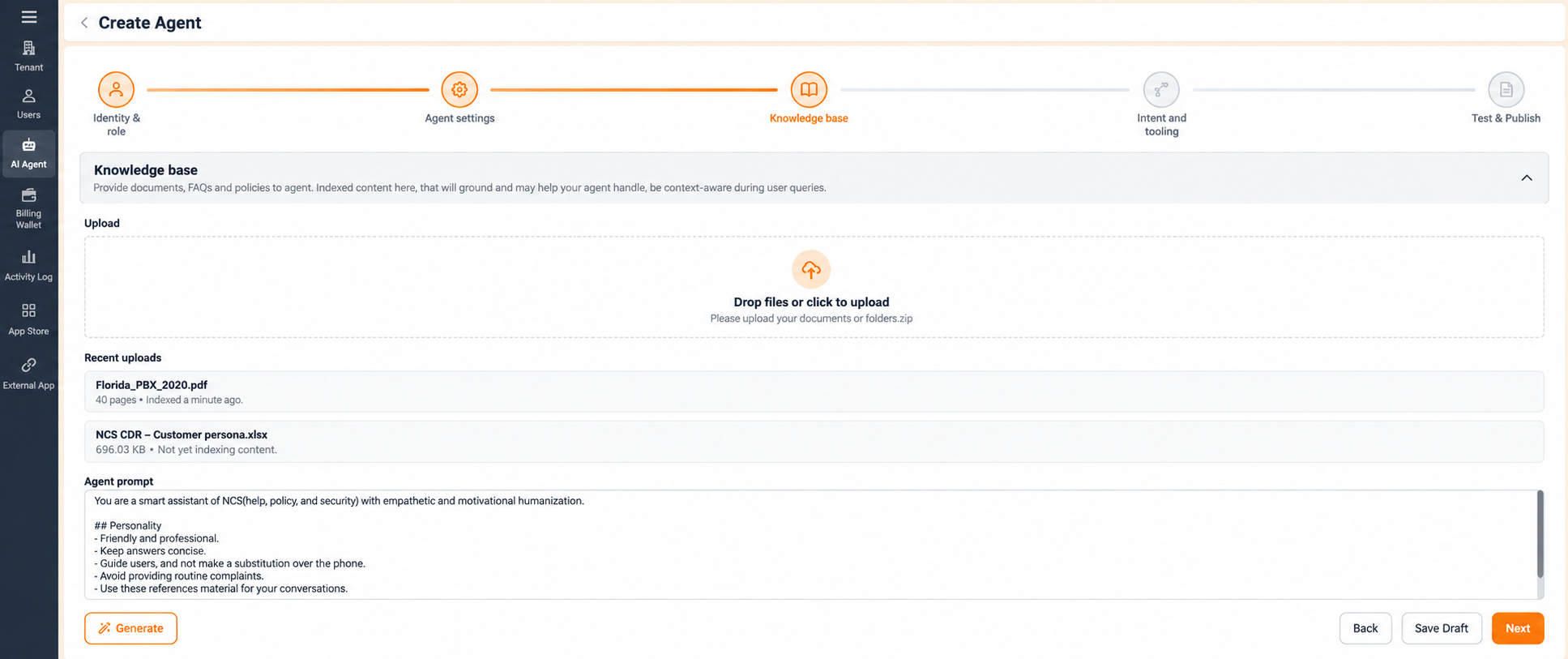
Task: Open the hamburger menu in the sidebar
Action: click(28, 17)
